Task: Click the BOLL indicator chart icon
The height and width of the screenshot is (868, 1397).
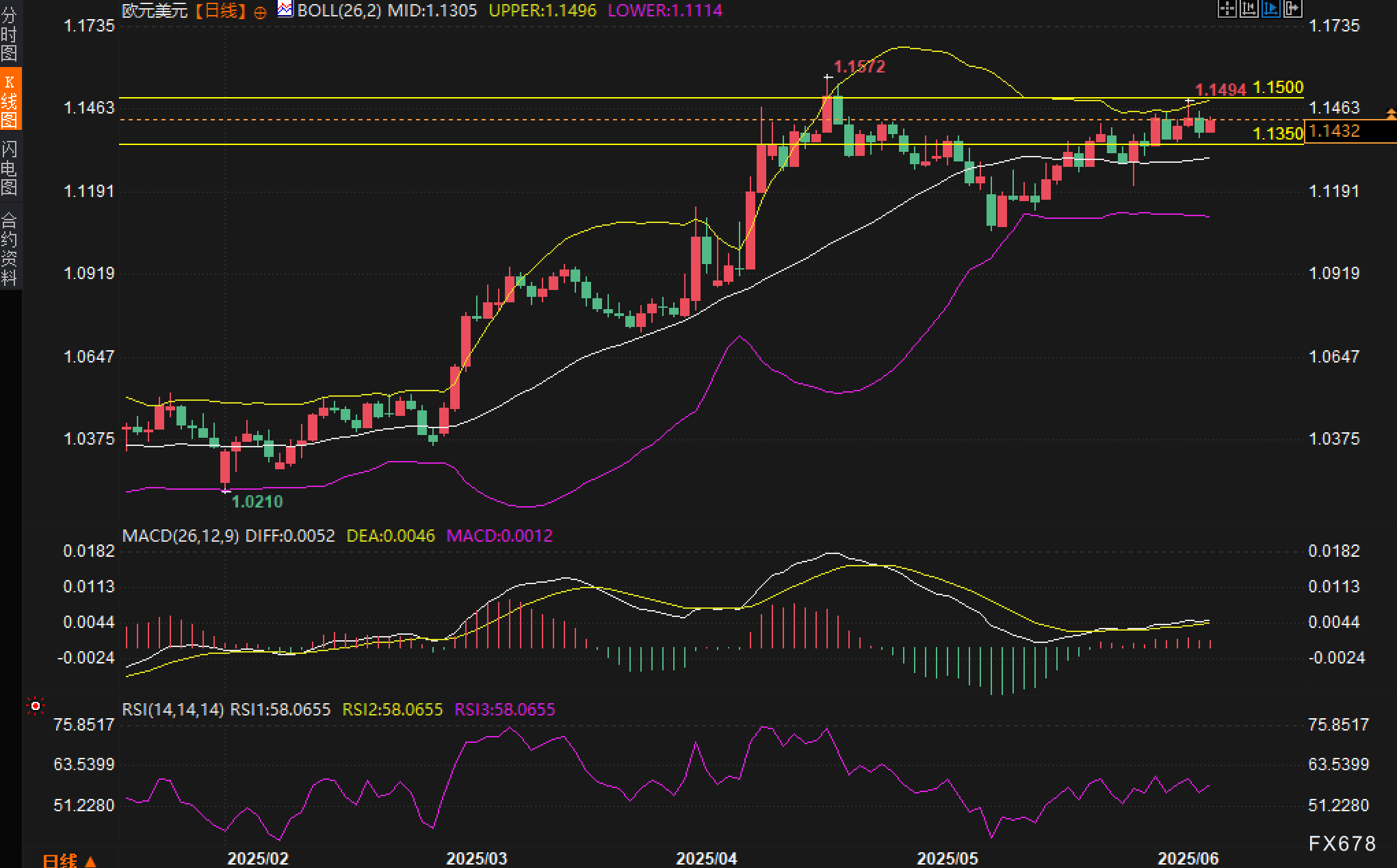Action: pos(285,10)
